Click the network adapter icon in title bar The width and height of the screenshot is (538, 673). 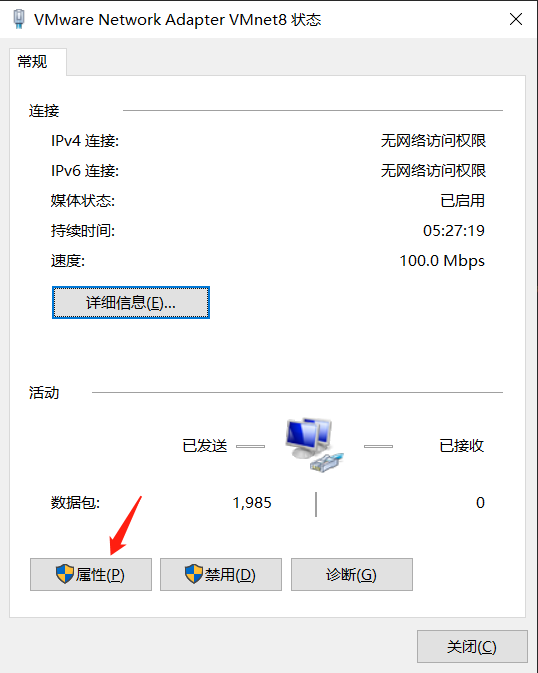point(19,19)
